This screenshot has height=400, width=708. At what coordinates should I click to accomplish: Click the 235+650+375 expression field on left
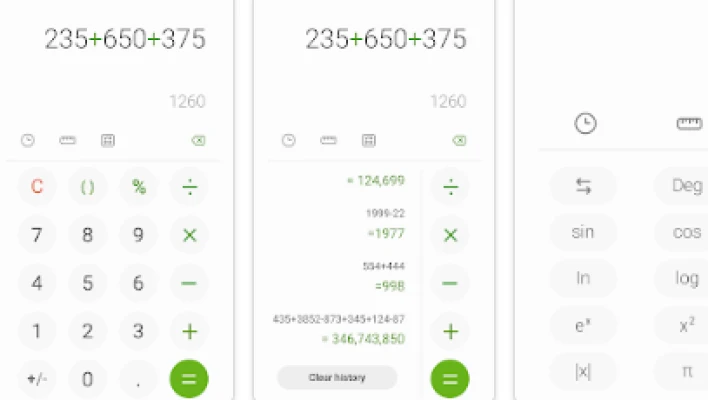click(x=125, y=39)
